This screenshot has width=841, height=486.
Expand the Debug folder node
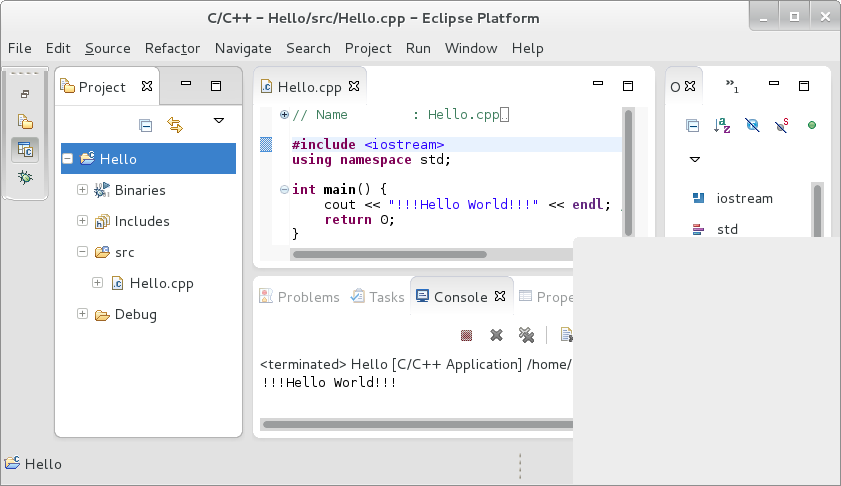(x=82, y=314)
